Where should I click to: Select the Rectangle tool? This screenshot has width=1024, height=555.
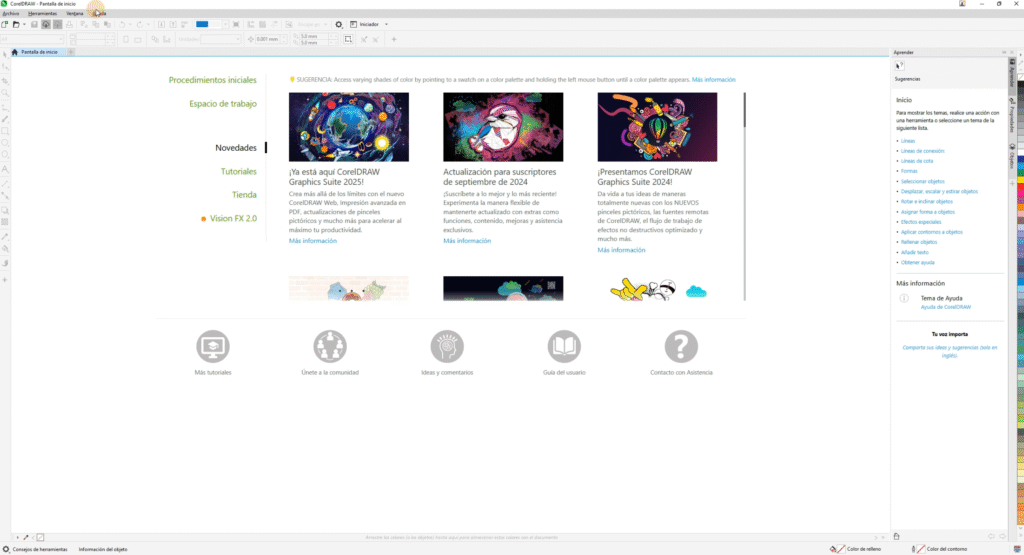[5, 131]
